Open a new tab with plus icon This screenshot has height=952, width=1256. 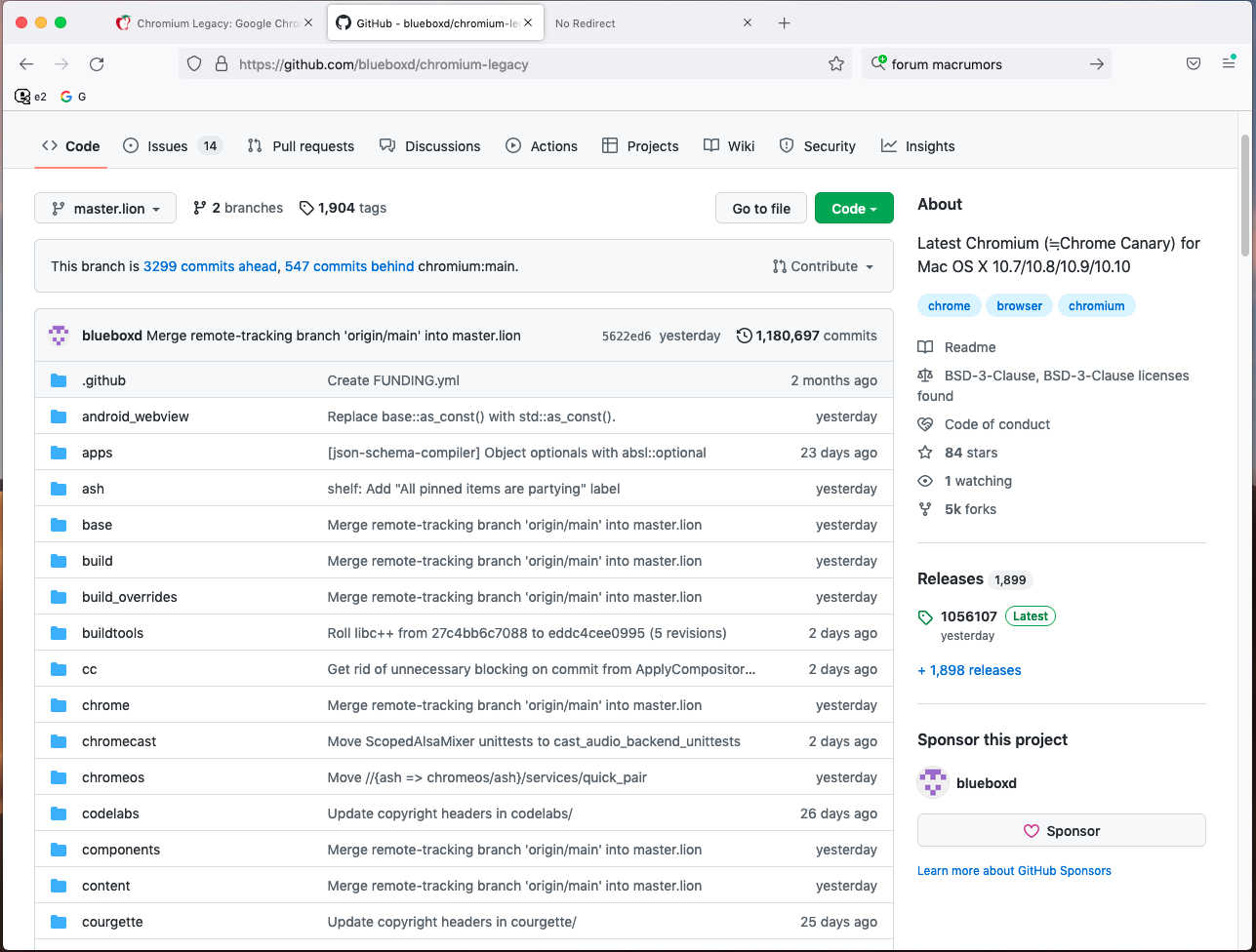tap(785, 23)
